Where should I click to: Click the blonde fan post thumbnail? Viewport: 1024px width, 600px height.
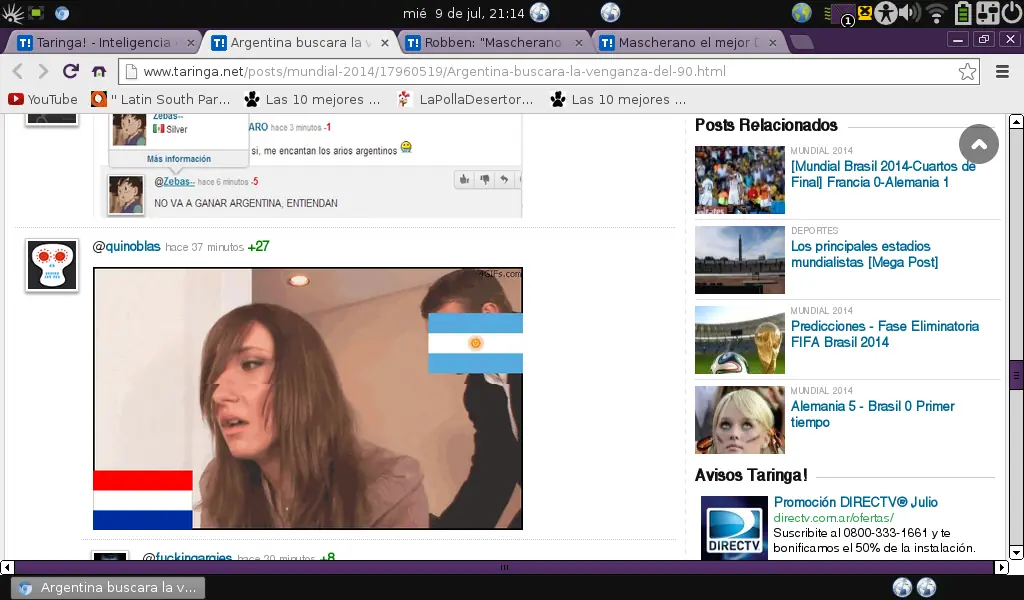(x=740, y=420)
